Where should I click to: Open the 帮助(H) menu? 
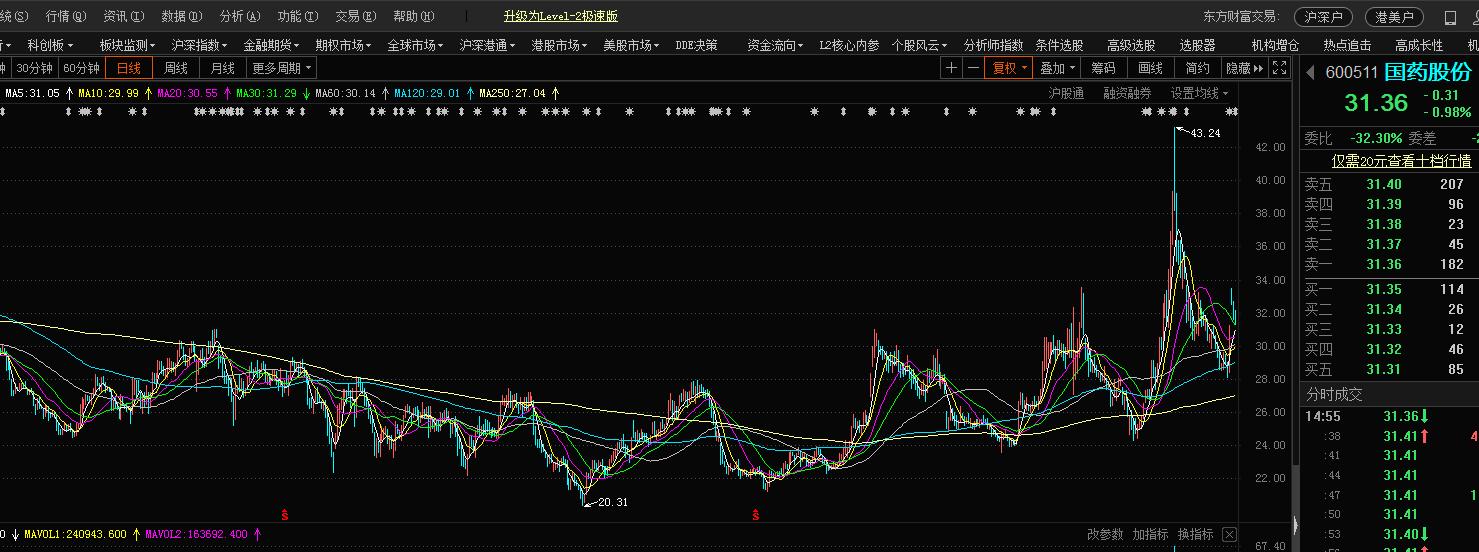click(414, 16)
